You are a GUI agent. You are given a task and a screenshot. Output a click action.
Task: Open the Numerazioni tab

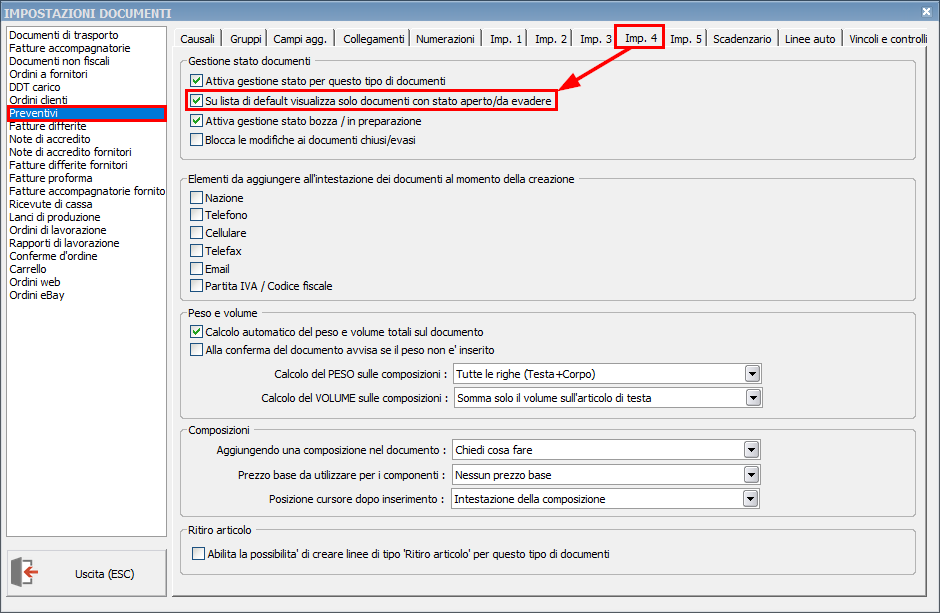click(x=445, y=39)
